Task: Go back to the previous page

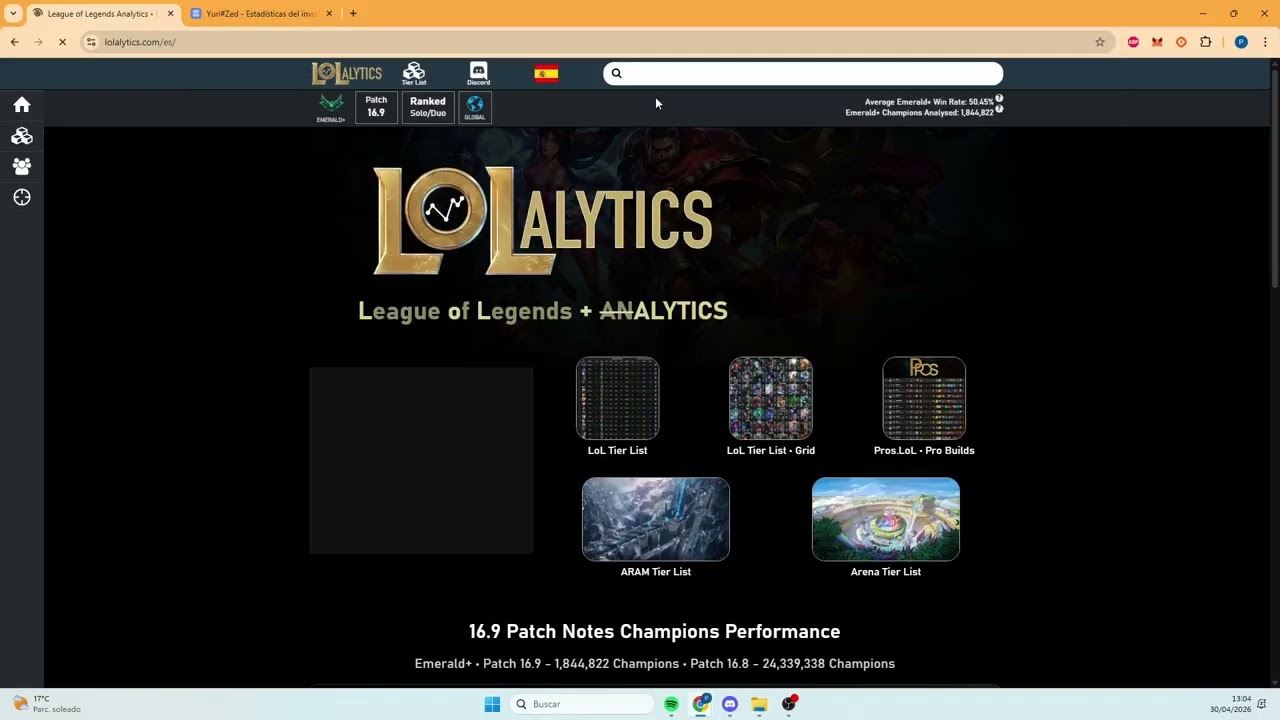Action: point(14,42)
